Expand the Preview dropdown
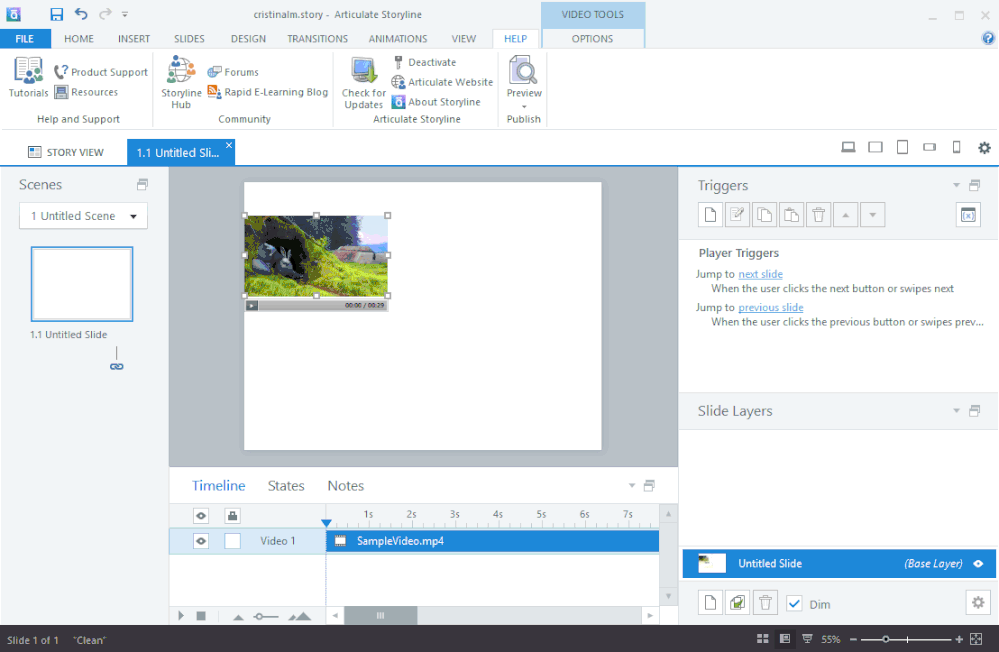This screenshot has height=652, width=999. pos(524,106)
